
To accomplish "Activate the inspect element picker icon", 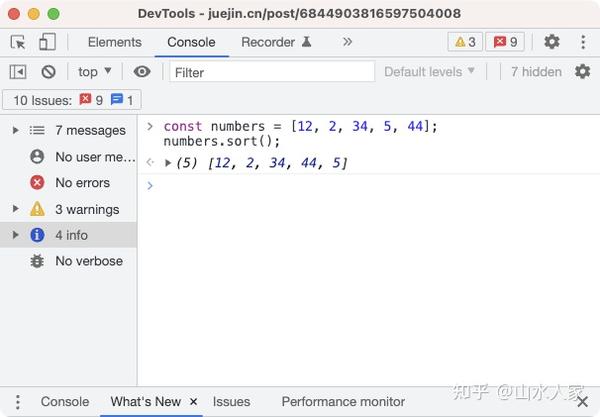I will click(18, 42).
